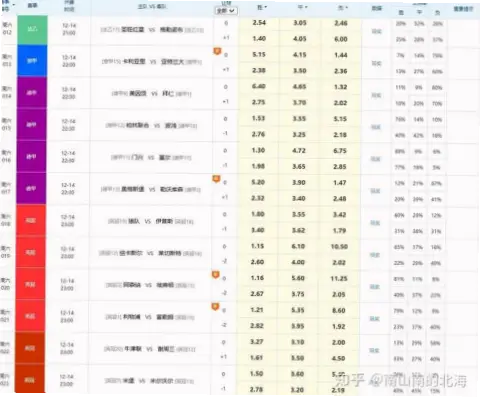Click the orange badge icon in match 020 row
480x397 pixels.
[216, 275]
